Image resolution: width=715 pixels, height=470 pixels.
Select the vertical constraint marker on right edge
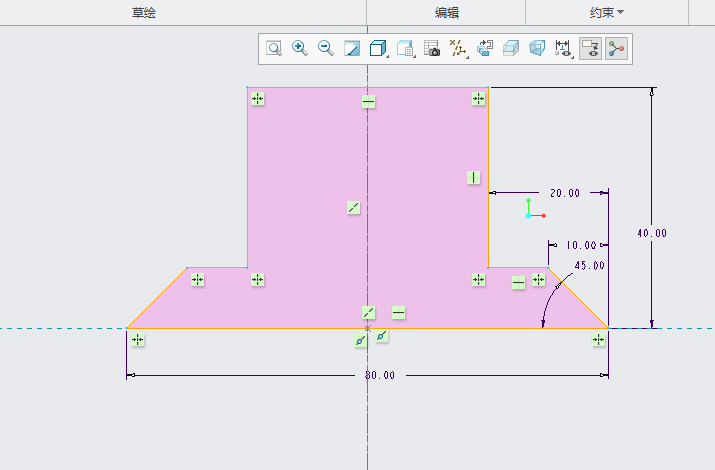pyautogui.click(x=474, y=178)
